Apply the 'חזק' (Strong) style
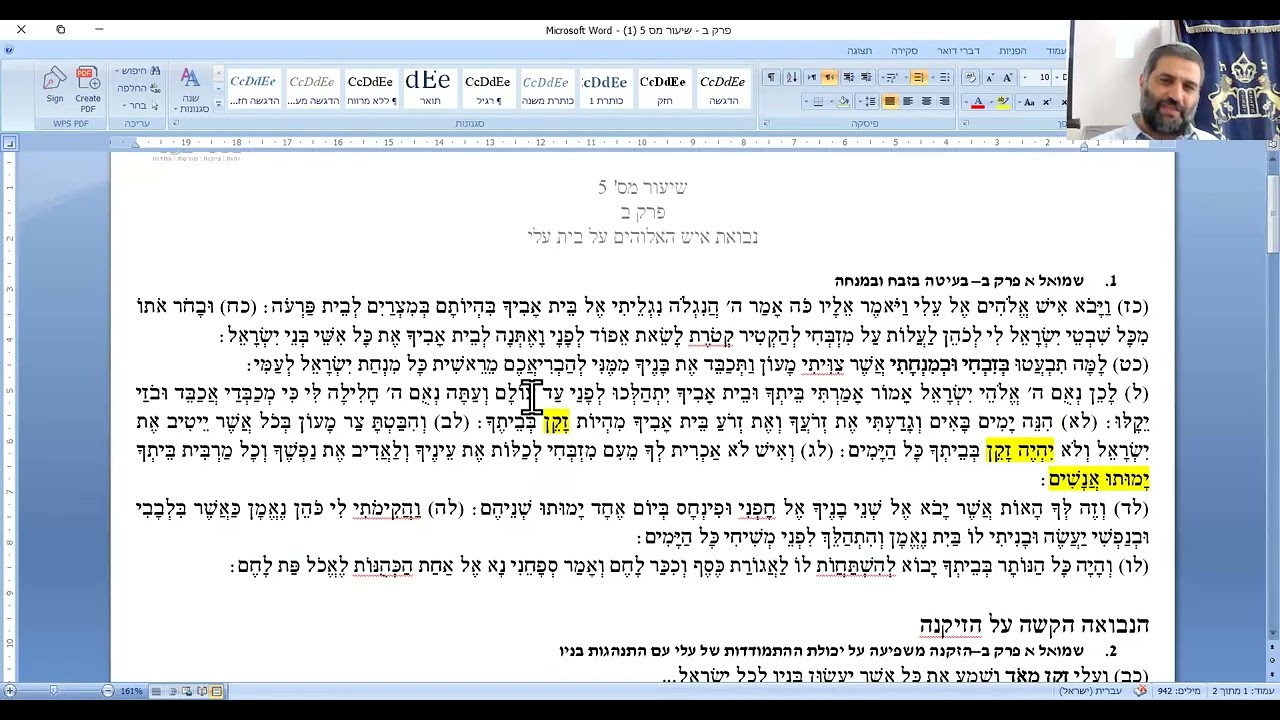1280x720 pixels. point(663,88)
